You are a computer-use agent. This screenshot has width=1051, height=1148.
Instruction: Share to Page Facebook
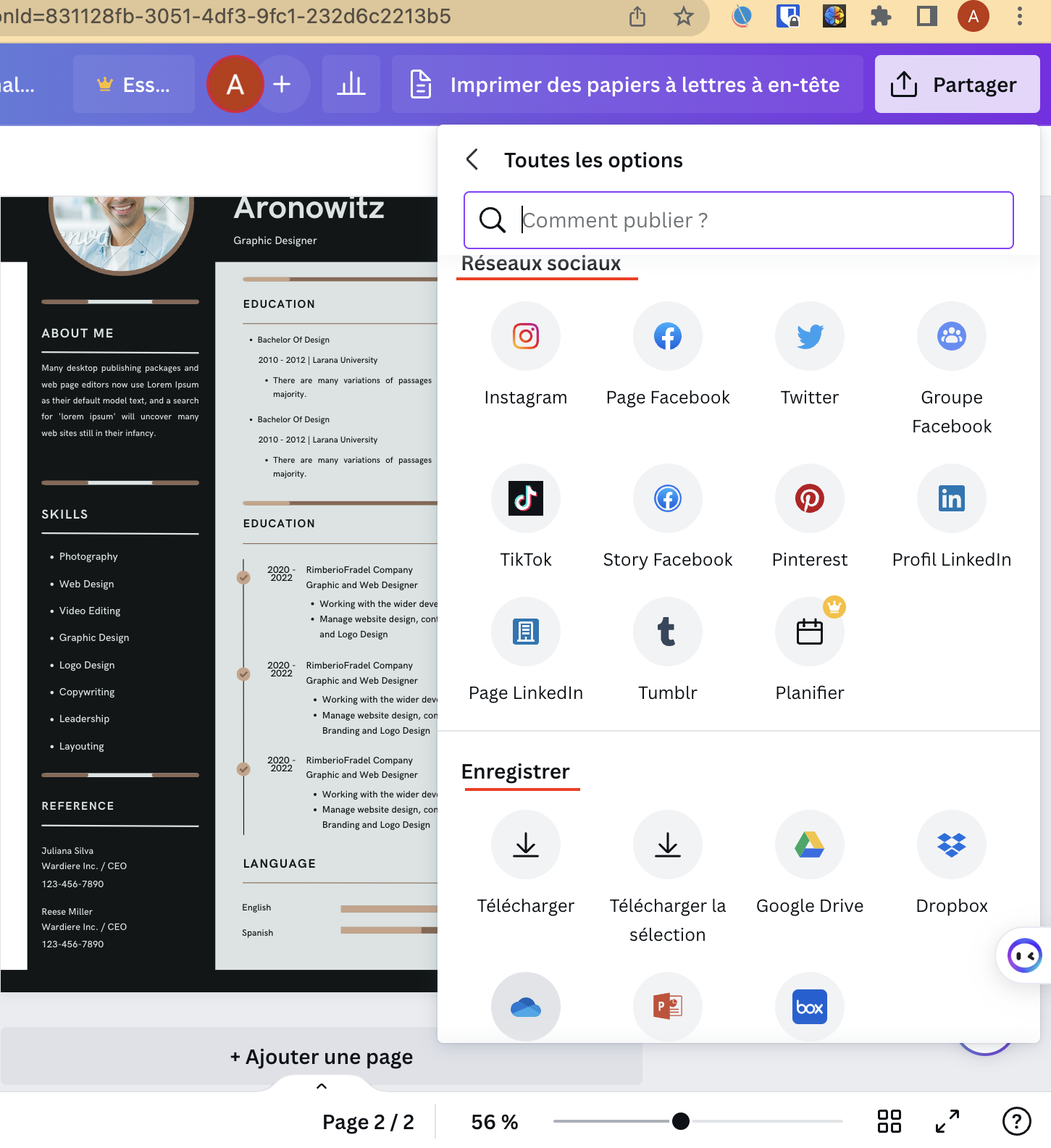pos(668,336)
